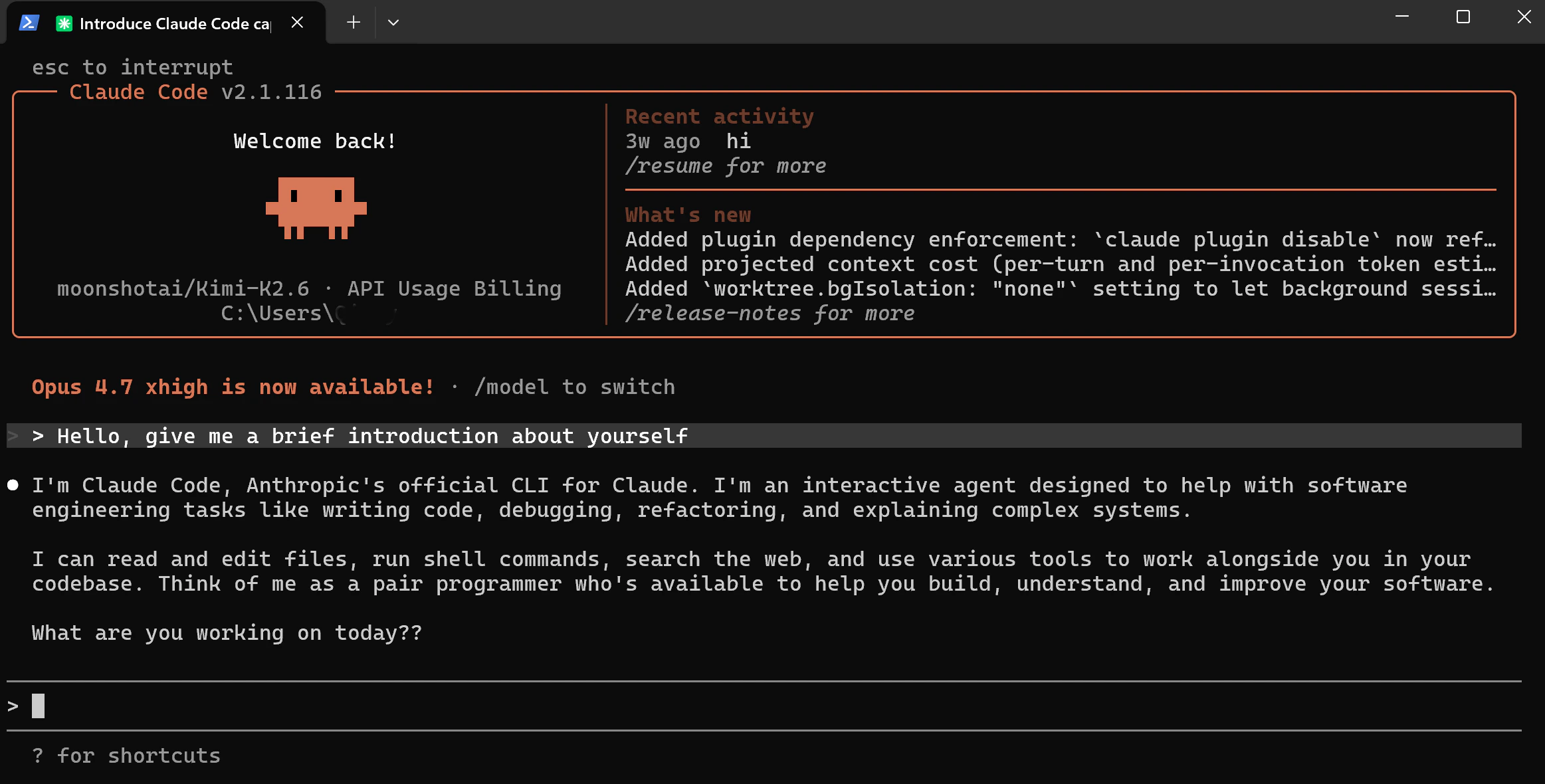Select the "Introduce Claude Code" tab

(166, 23)
